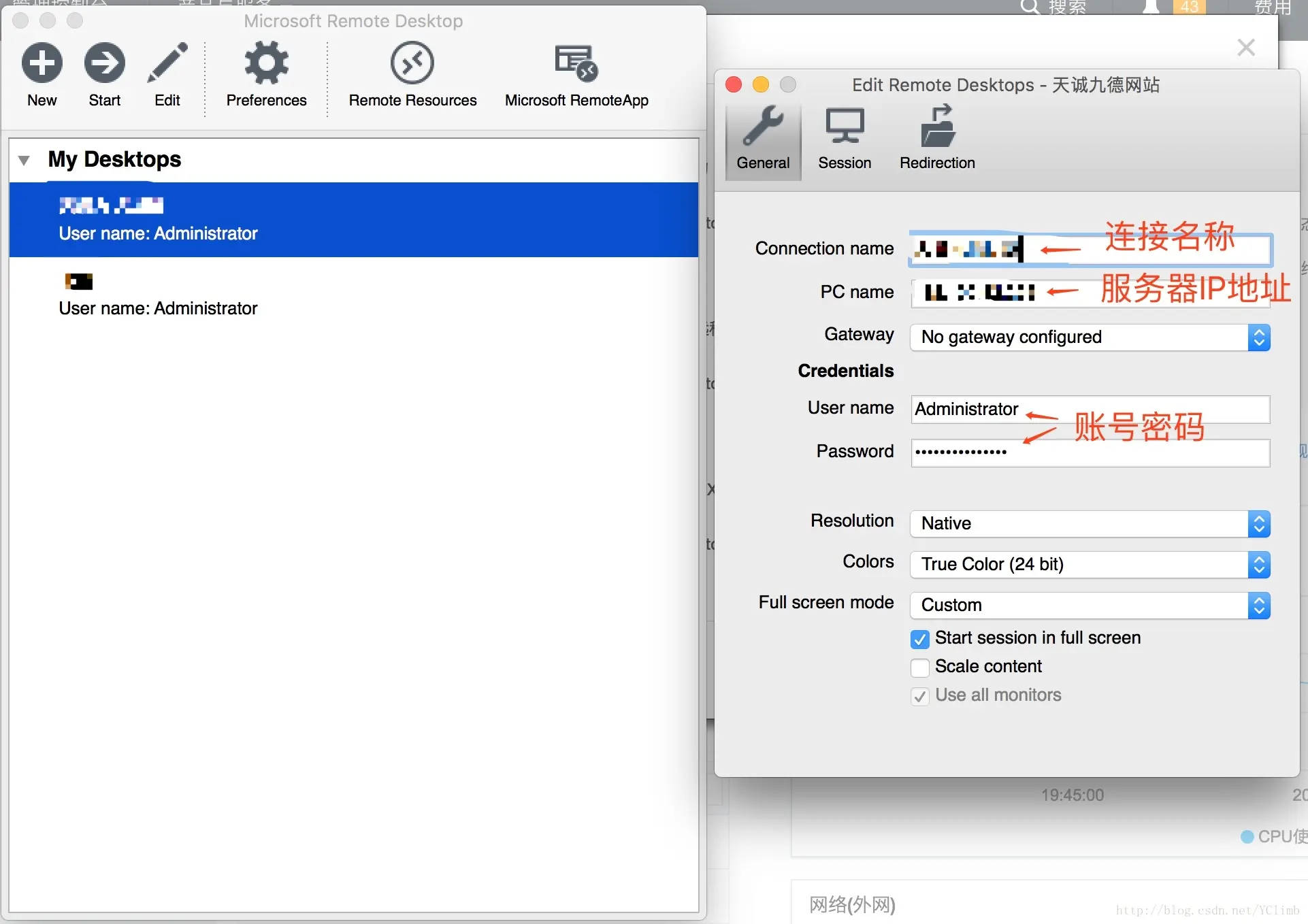Open the Gateway dropdown
1308x924 pixels.
pyautogui.click(x=1090, y=337)
